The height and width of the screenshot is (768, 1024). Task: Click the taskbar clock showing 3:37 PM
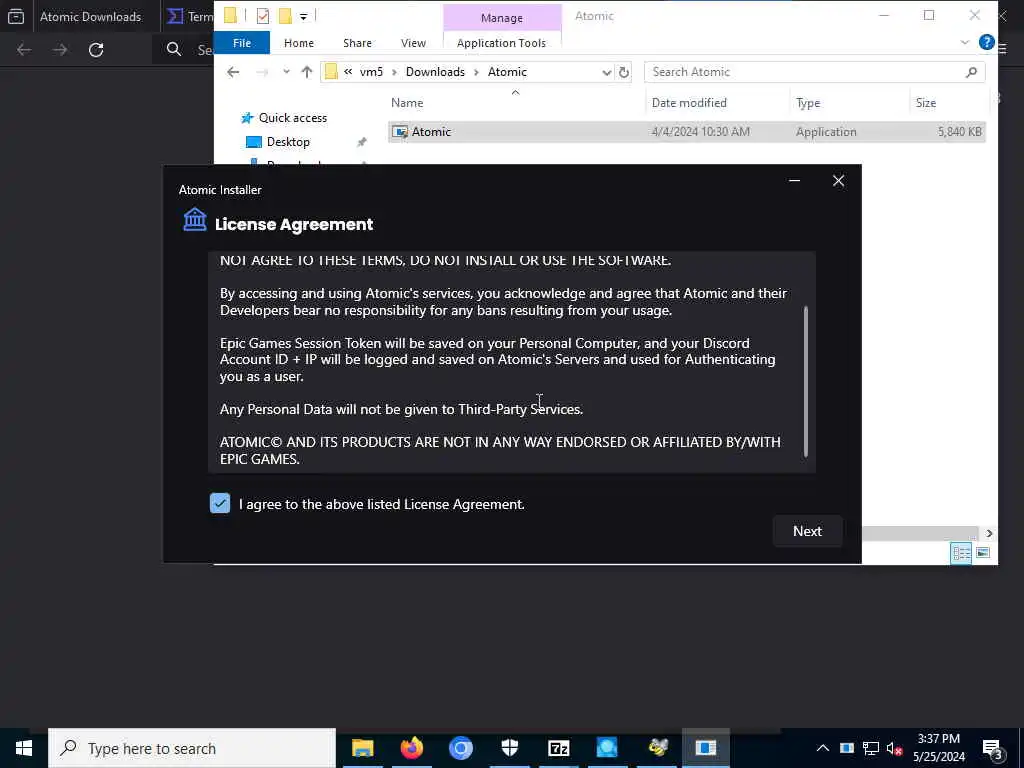938,748
